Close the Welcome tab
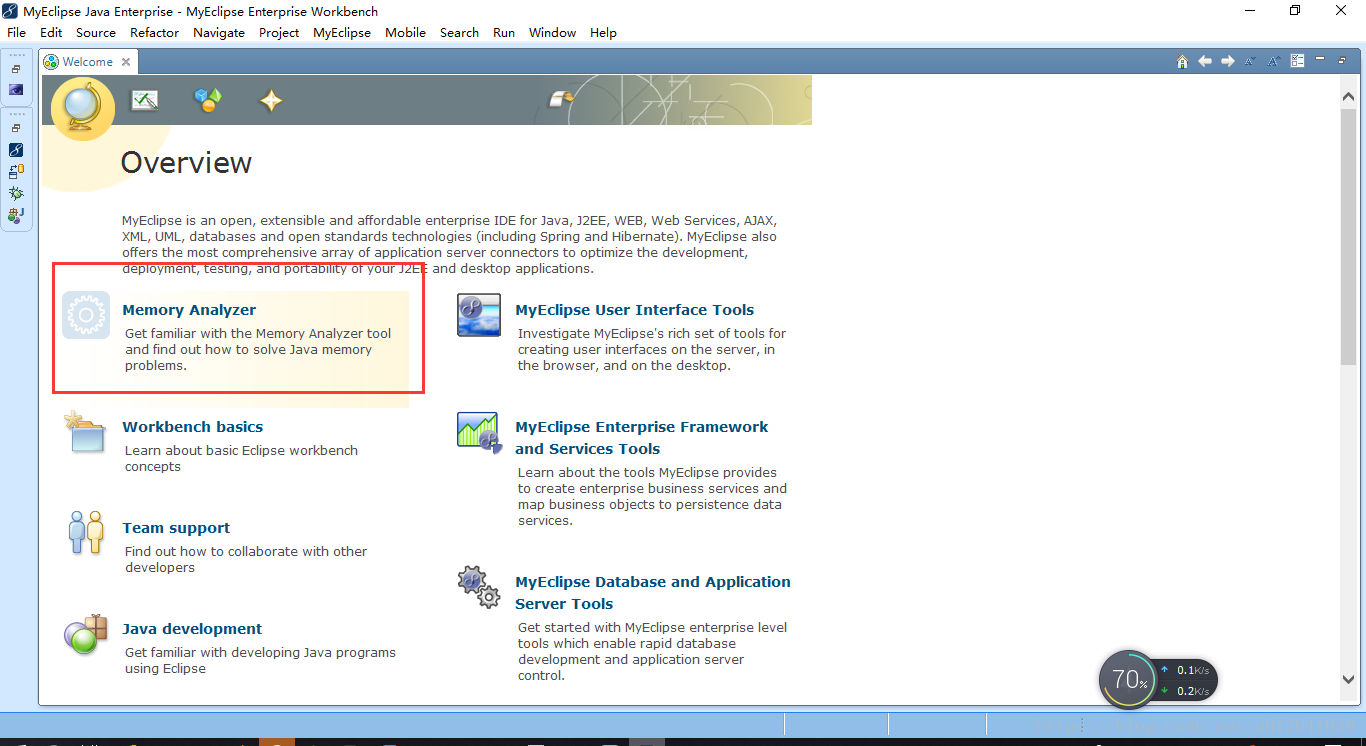 pos(126,61)
